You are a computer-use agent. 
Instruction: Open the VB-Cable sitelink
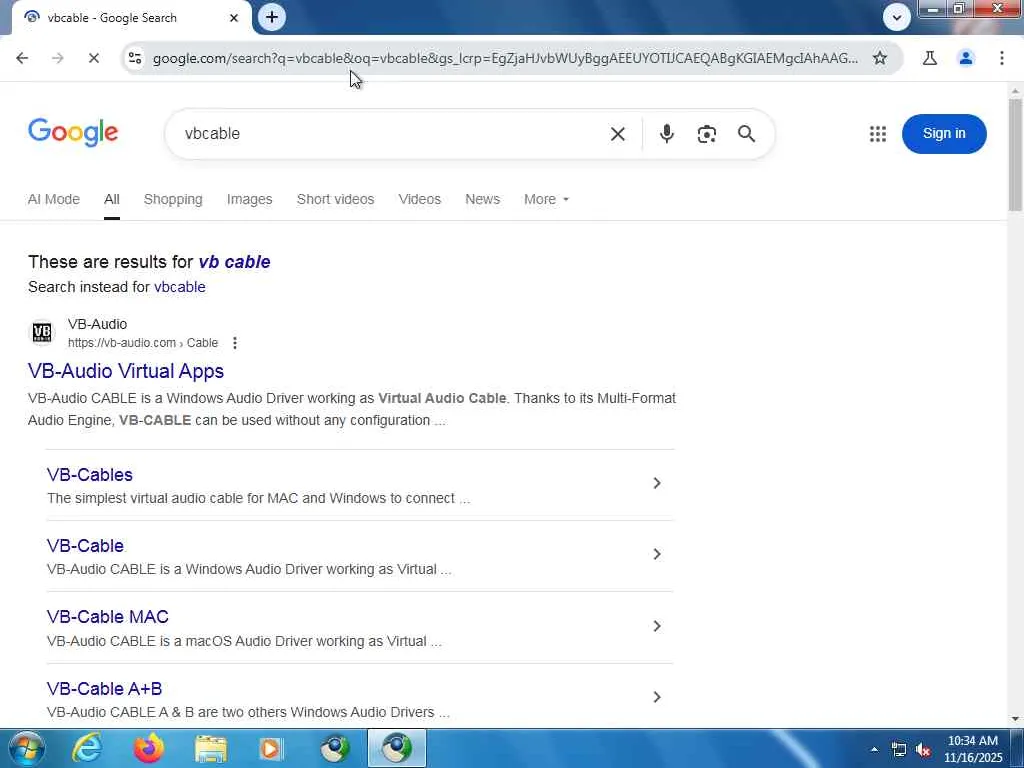tap(85, 546)
